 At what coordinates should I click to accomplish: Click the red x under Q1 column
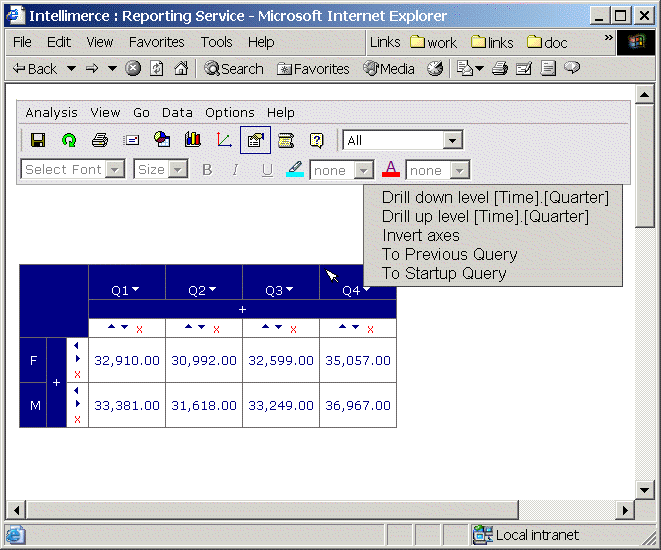[140, 330]
